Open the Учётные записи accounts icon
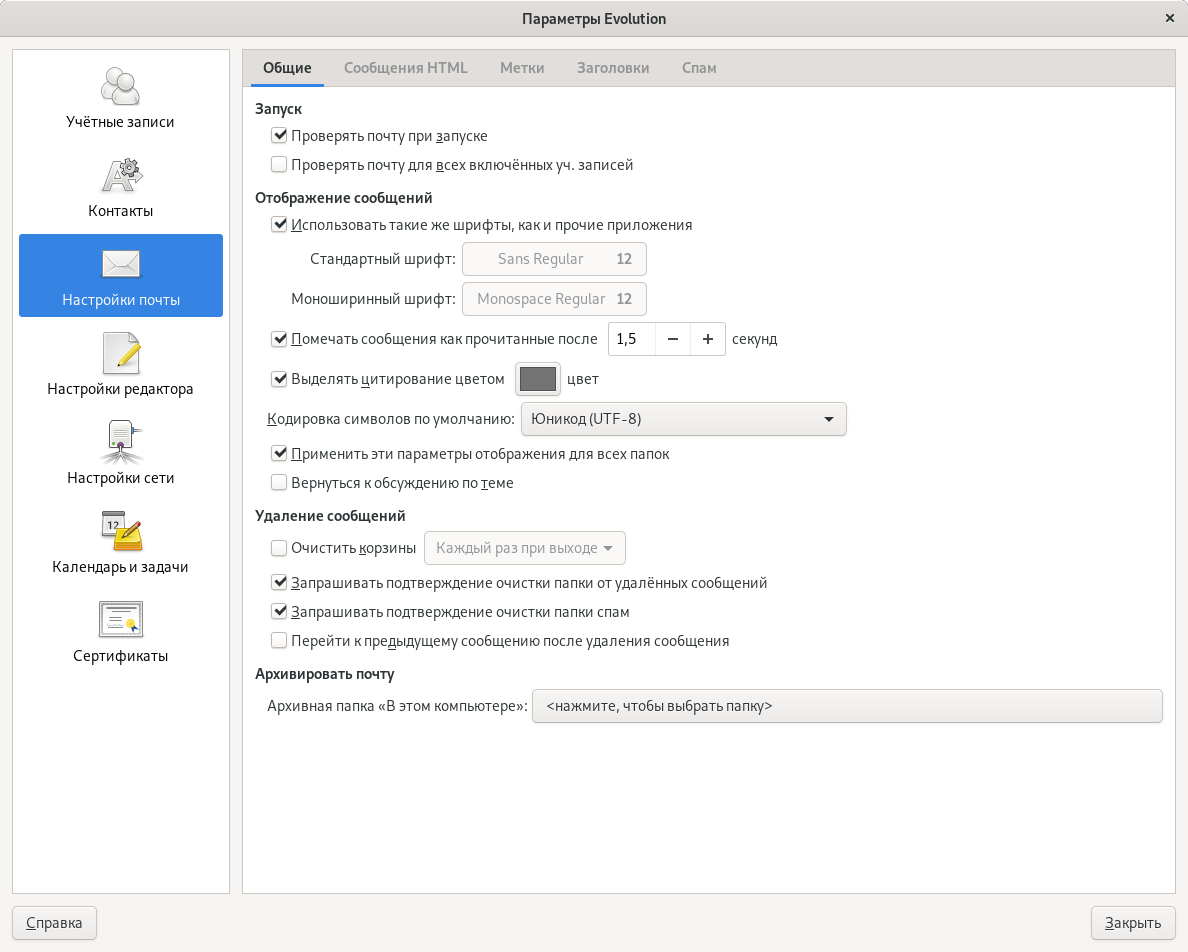1188x952 pixels. point(120,86)
